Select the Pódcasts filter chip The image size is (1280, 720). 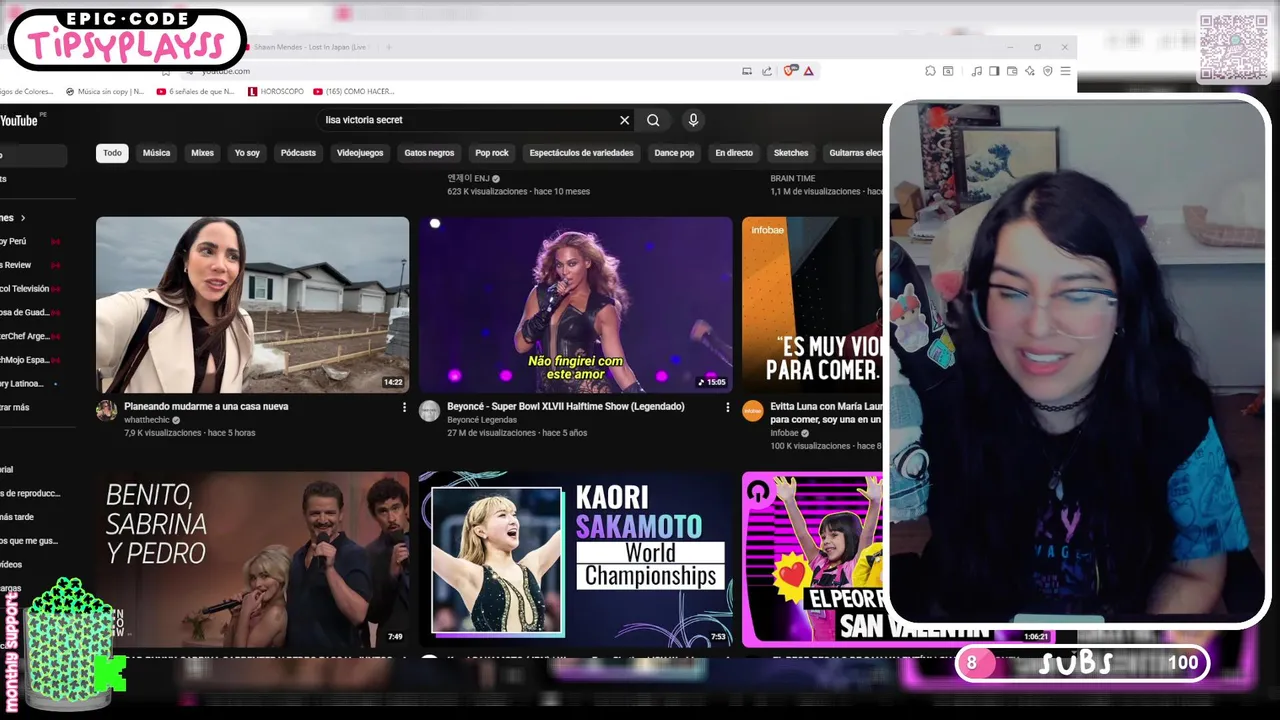(x=298, y=153)
